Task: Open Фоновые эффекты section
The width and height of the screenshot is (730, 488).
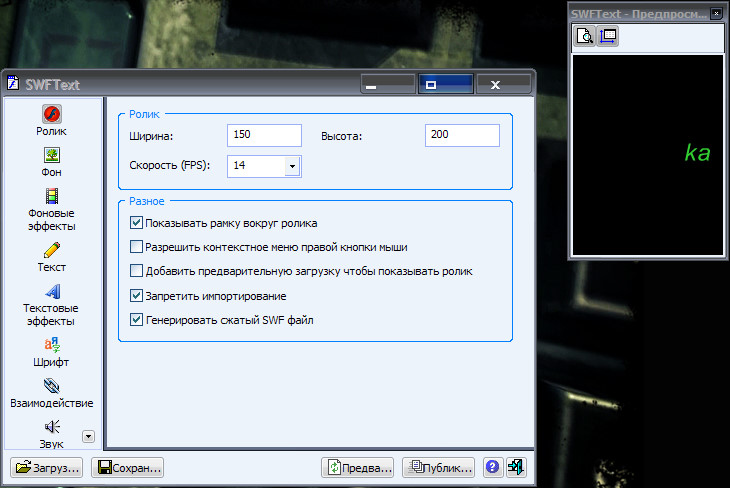Action: pyautogui.click(x=51, y=209)
